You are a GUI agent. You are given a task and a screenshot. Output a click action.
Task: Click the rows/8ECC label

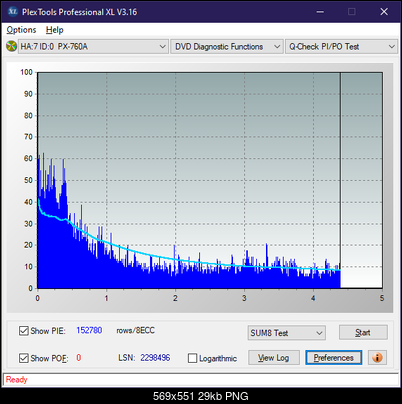coord(135,330)
